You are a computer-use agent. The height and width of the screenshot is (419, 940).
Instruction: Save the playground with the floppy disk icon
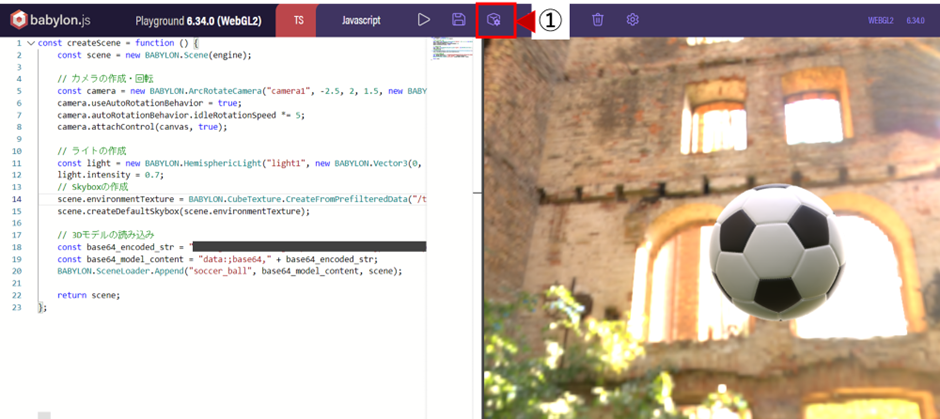459,20
